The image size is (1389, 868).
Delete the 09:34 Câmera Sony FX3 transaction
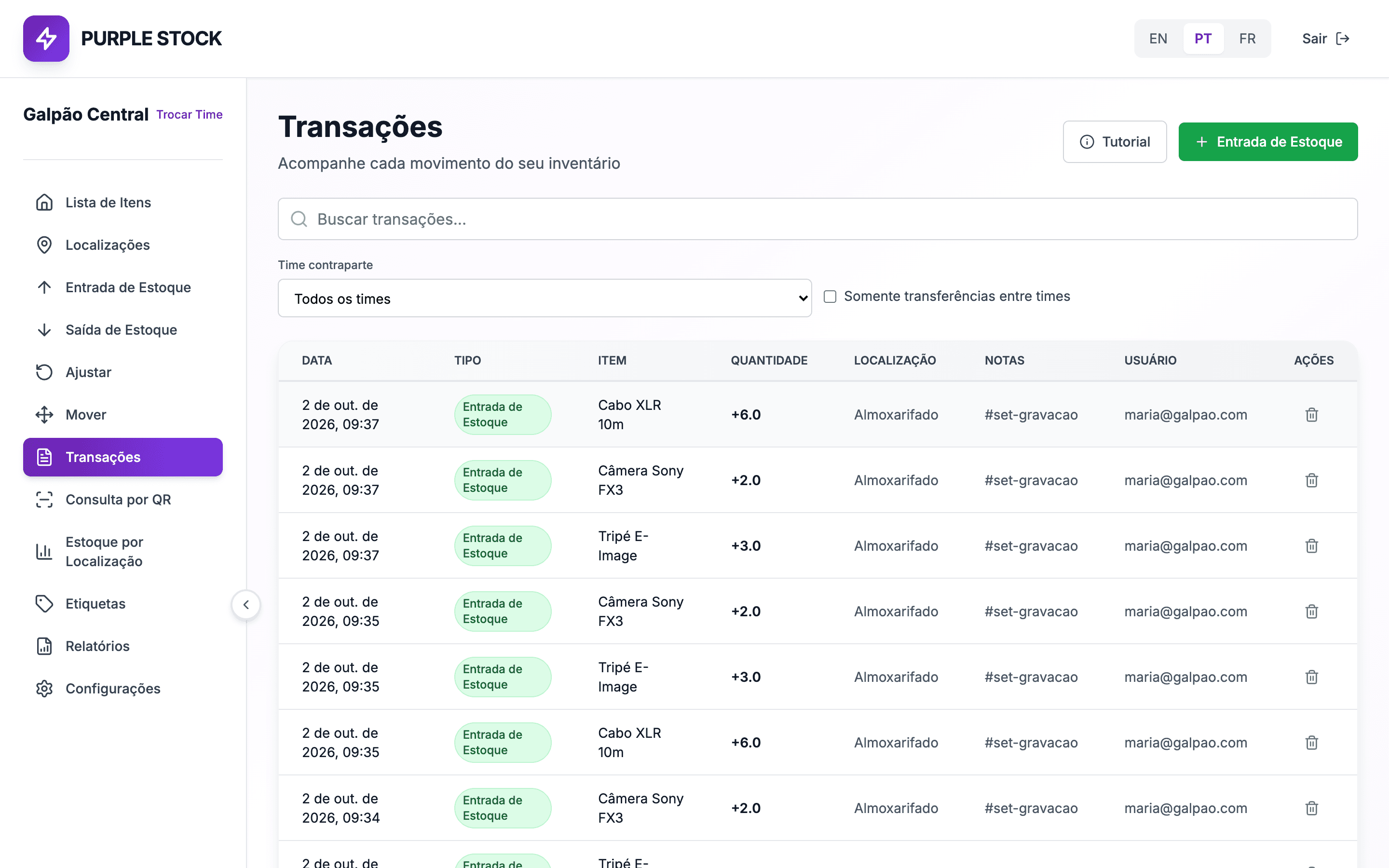[x=1311, y=808]
